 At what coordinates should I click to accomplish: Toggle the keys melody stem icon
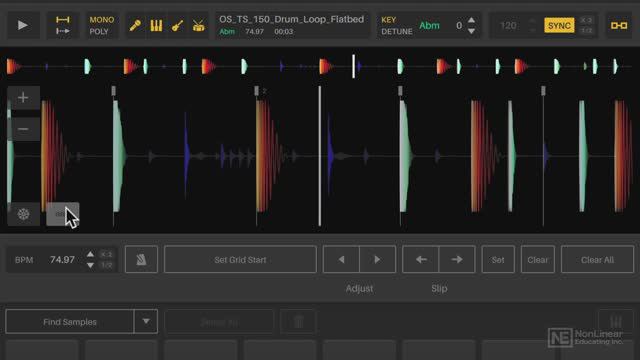[x=156, y=26]
